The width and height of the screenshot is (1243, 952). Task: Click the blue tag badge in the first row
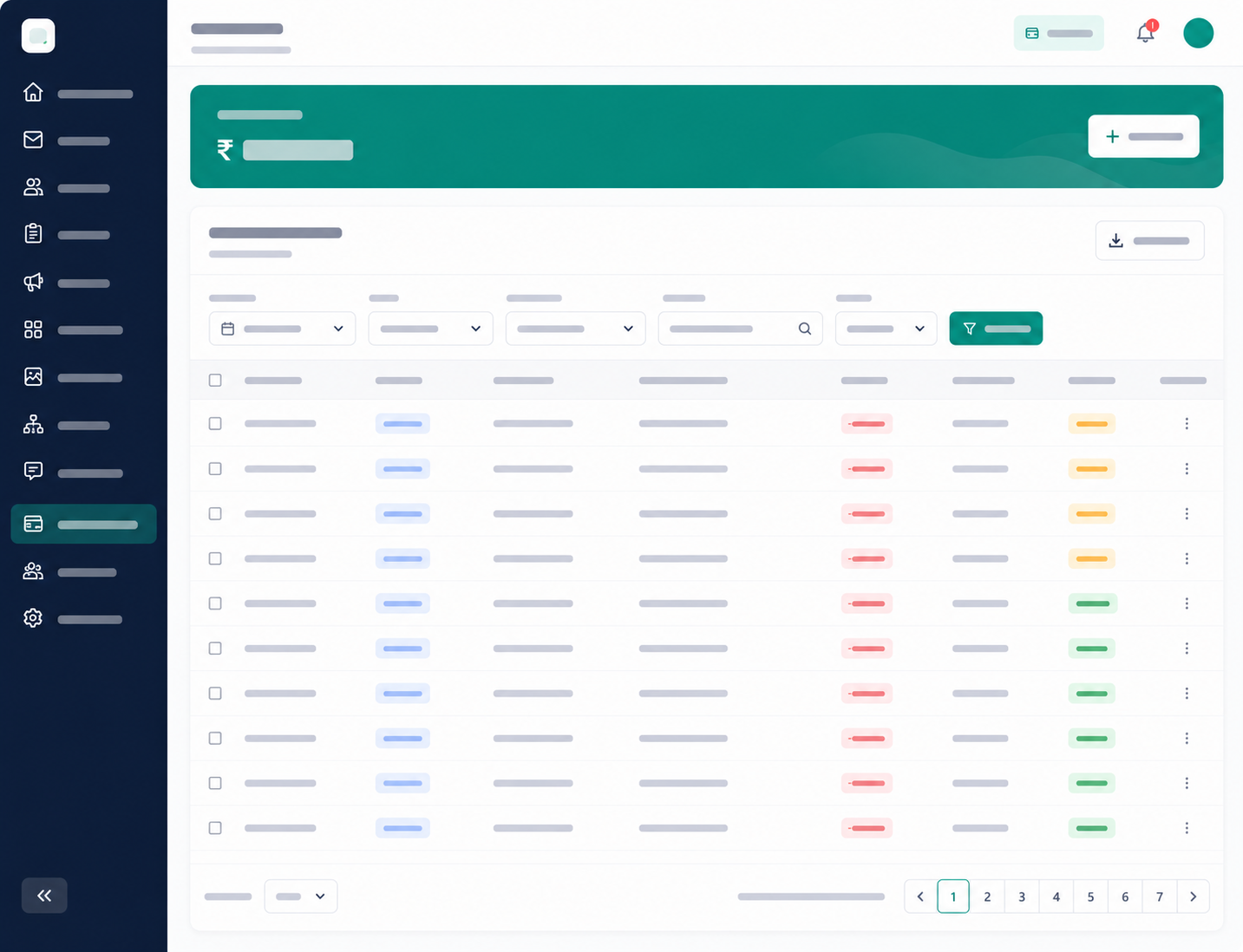click(x=402, y=424)
